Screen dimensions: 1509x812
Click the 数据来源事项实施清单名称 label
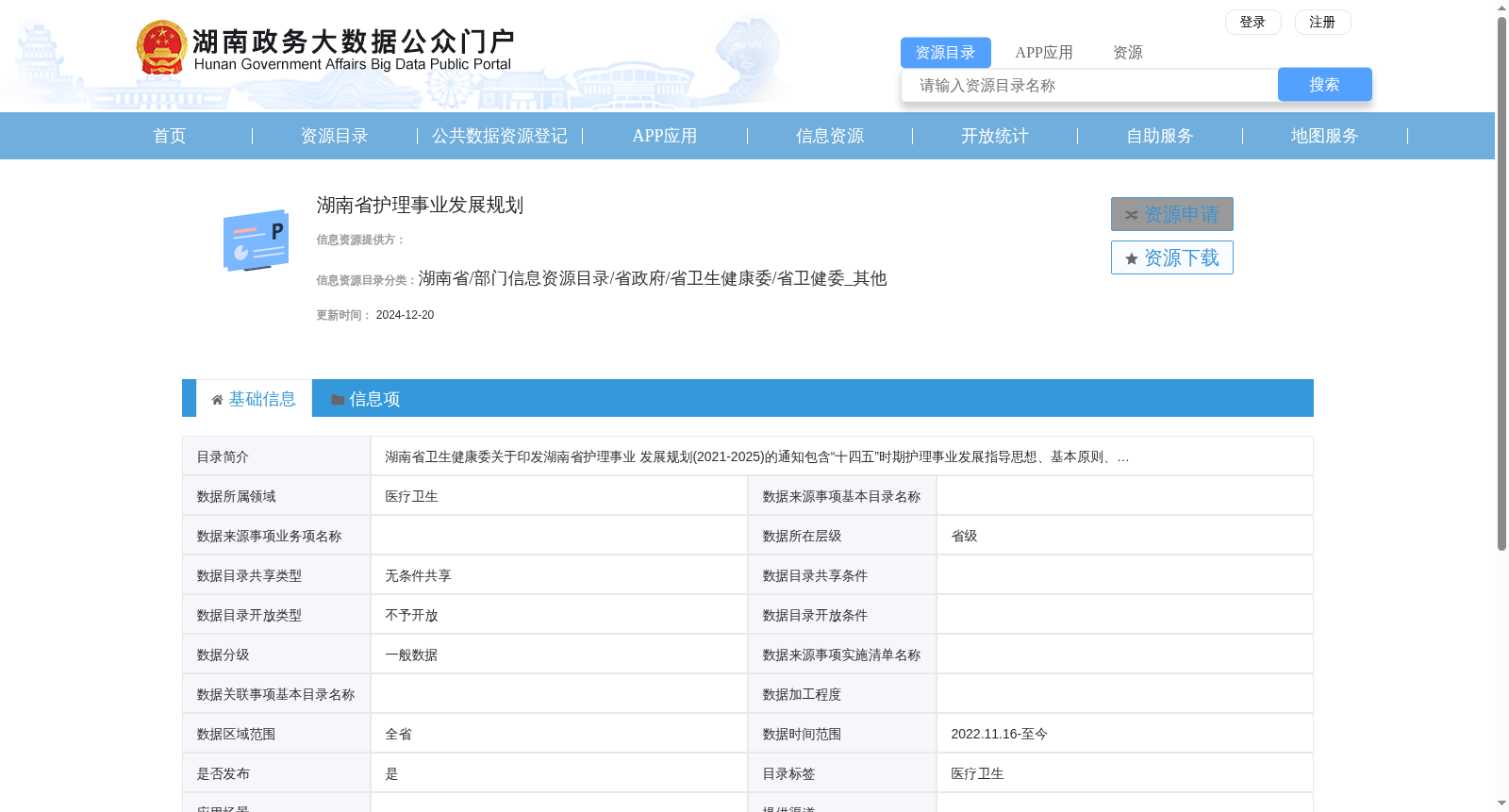[x=841, y=655]
